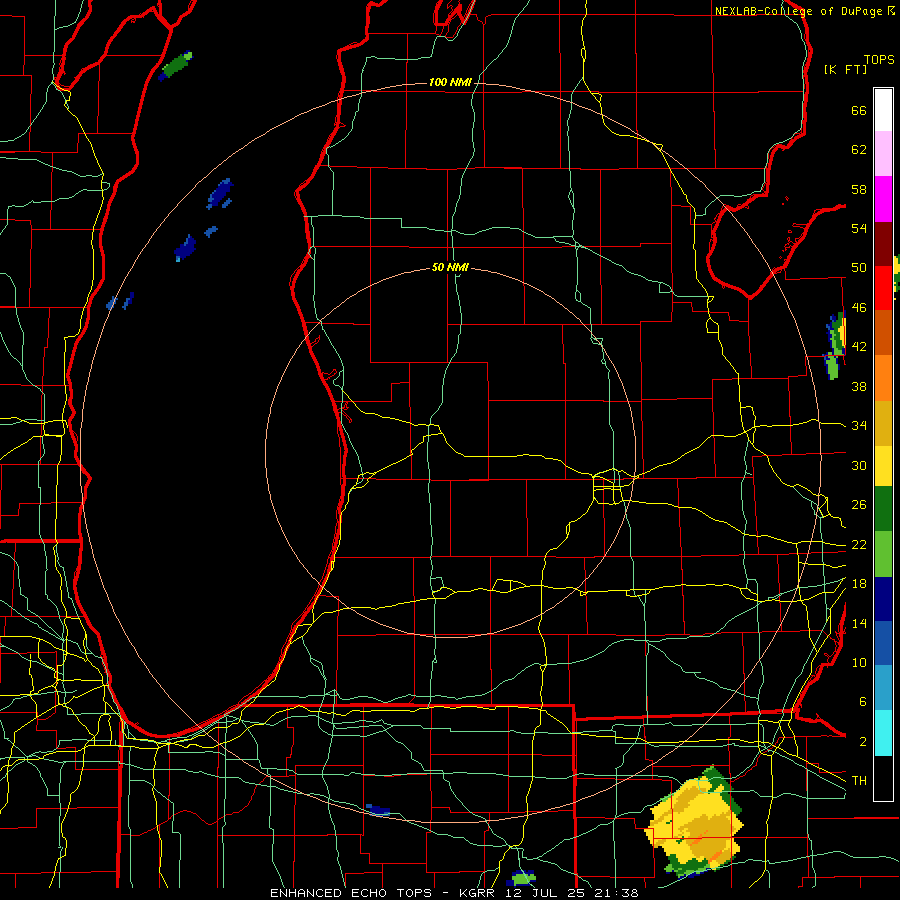This screenshot has height=900, width=900.
Task: Click the black TH legend swatch
Action: click(x=883, y=778)
